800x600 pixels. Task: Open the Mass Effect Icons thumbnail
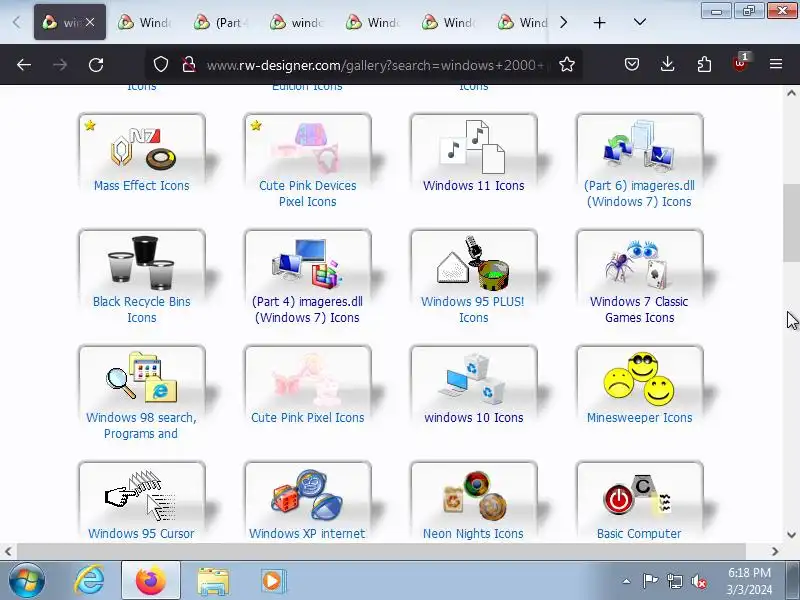(142, 146)
